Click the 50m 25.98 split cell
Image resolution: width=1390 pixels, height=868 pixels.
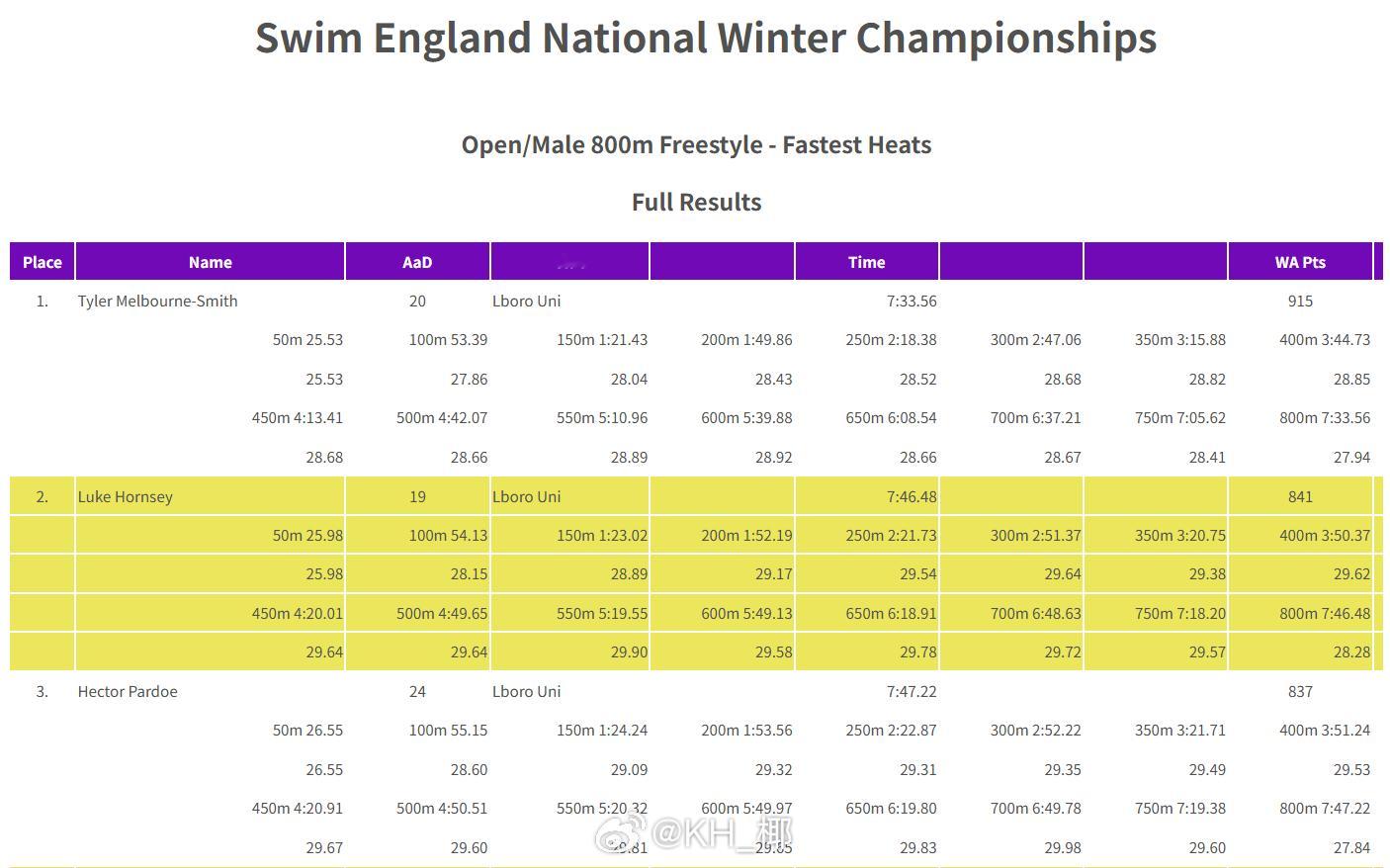307,535
